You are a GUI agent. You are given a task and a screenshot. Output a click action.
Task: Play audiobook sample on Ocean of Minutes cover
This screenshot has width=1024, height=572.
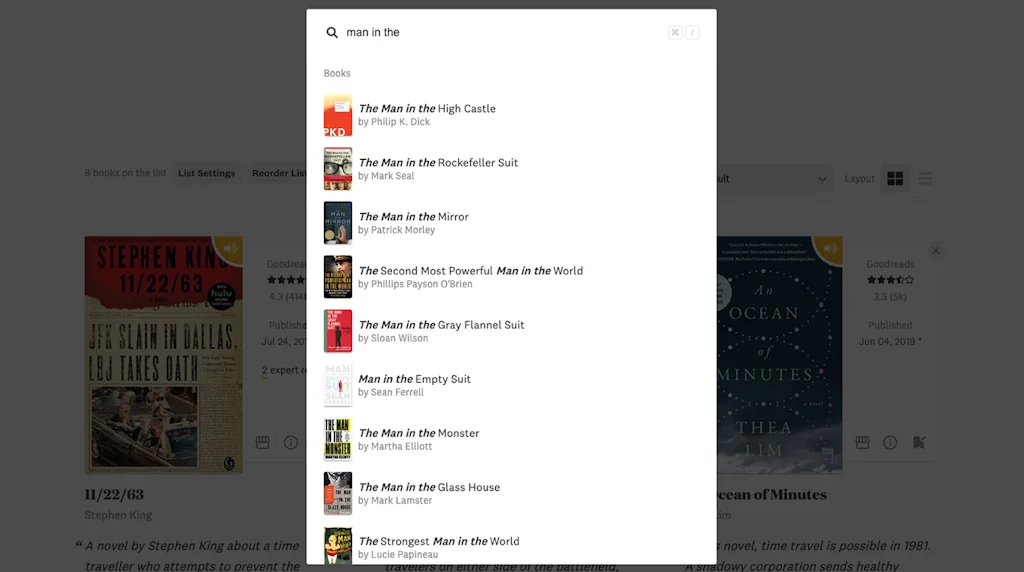point(830,249)
